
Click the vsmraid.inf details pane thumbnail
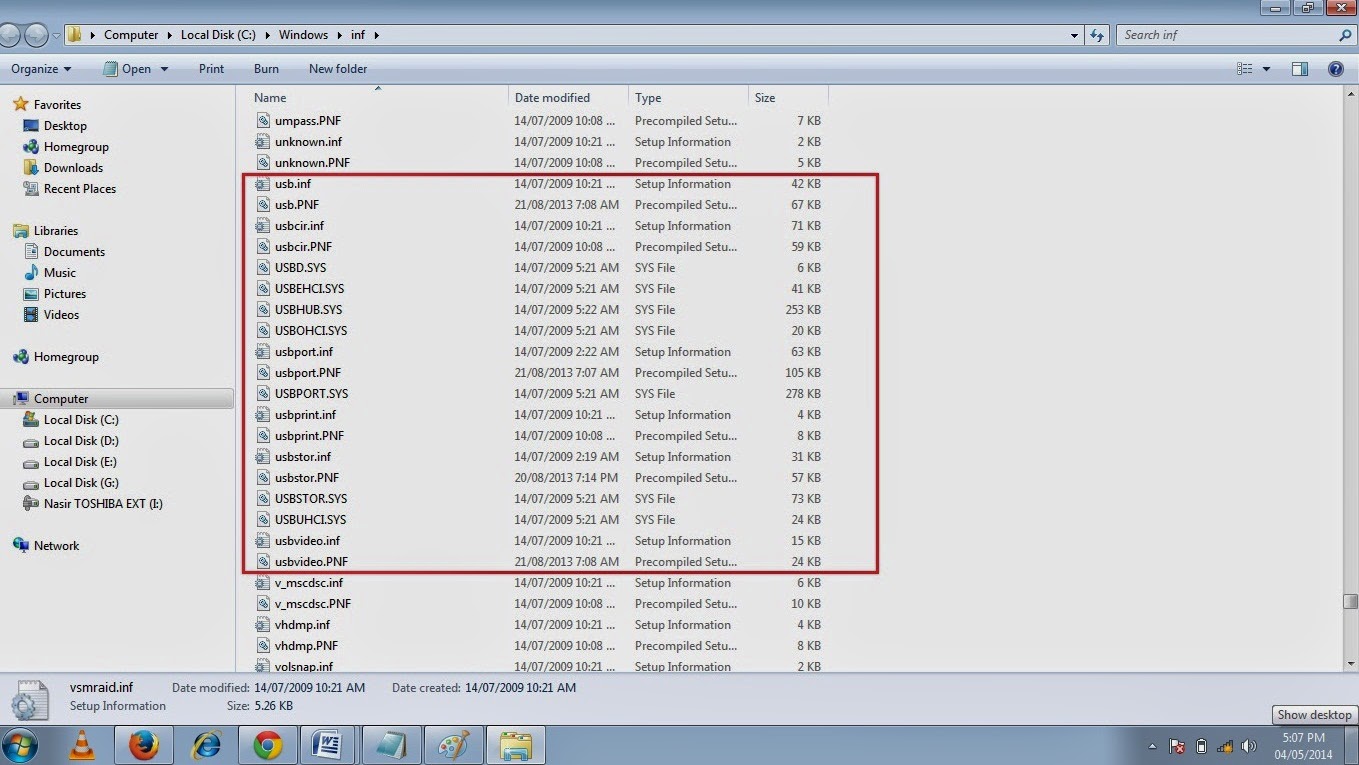pyautogui.click(x=30, y=698)
